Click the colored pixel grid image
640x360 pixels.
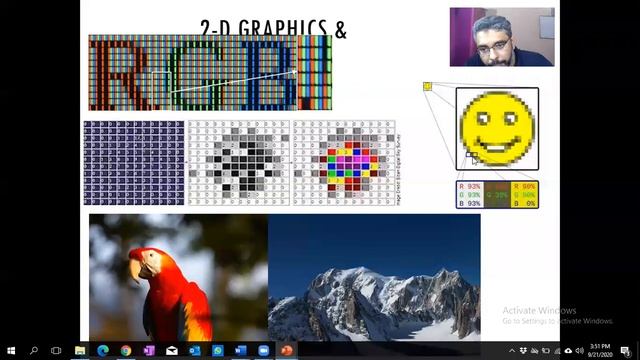(344, 163)
